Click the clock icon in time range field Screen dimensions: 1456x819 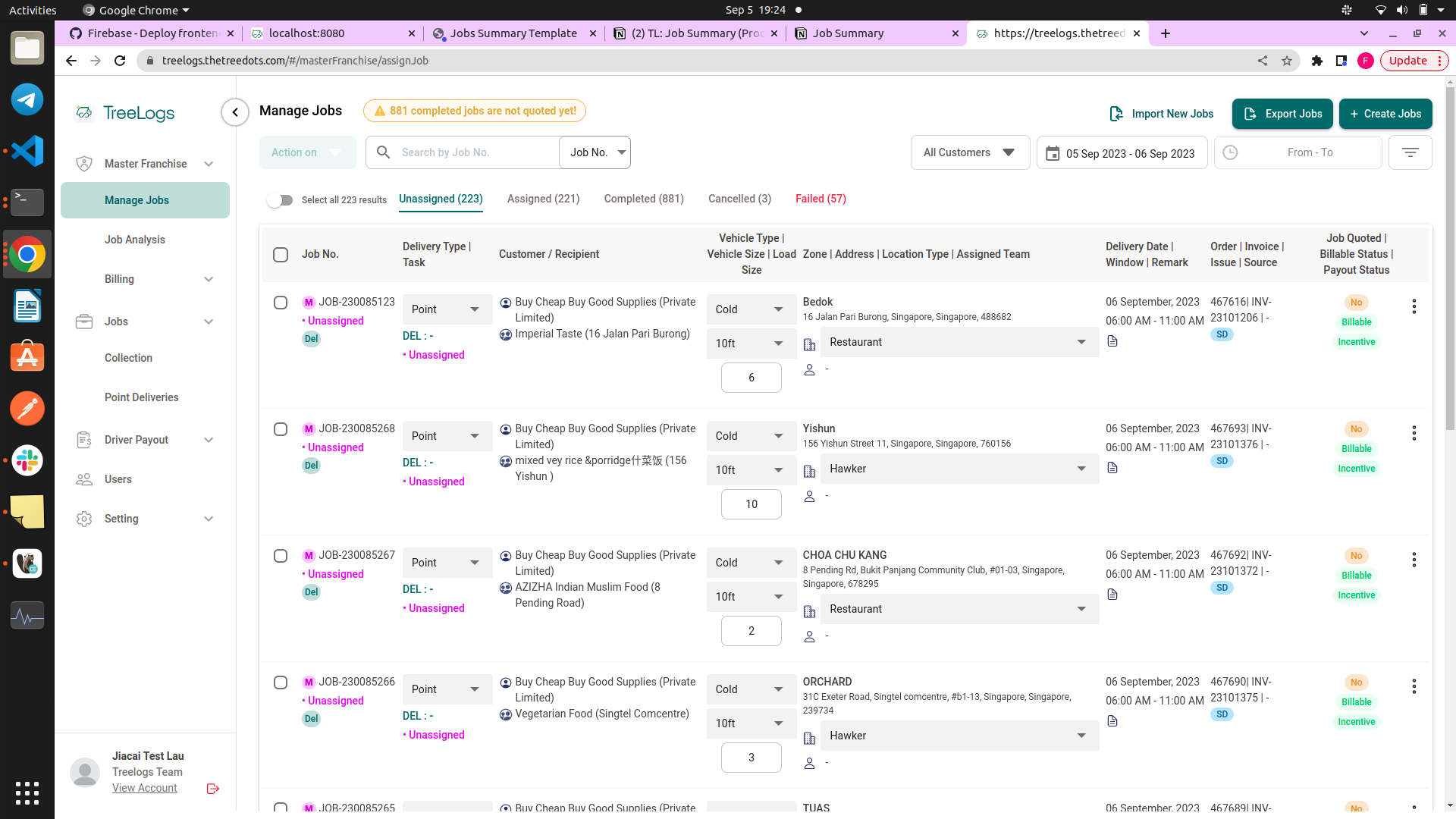[1230, 152]
